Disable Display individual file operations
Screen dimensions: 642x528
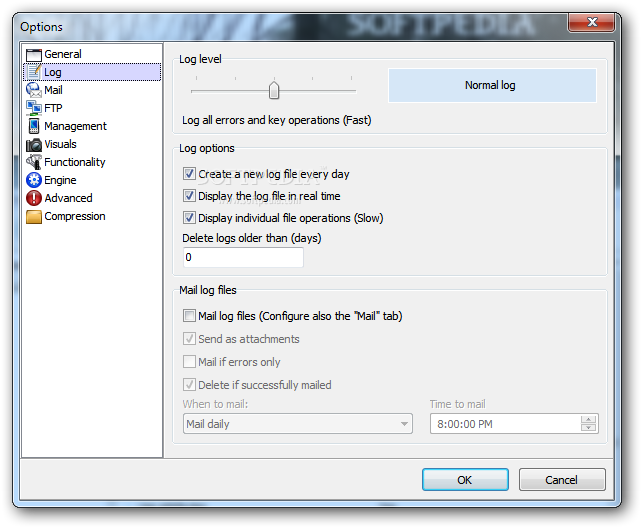pos(189,218)
